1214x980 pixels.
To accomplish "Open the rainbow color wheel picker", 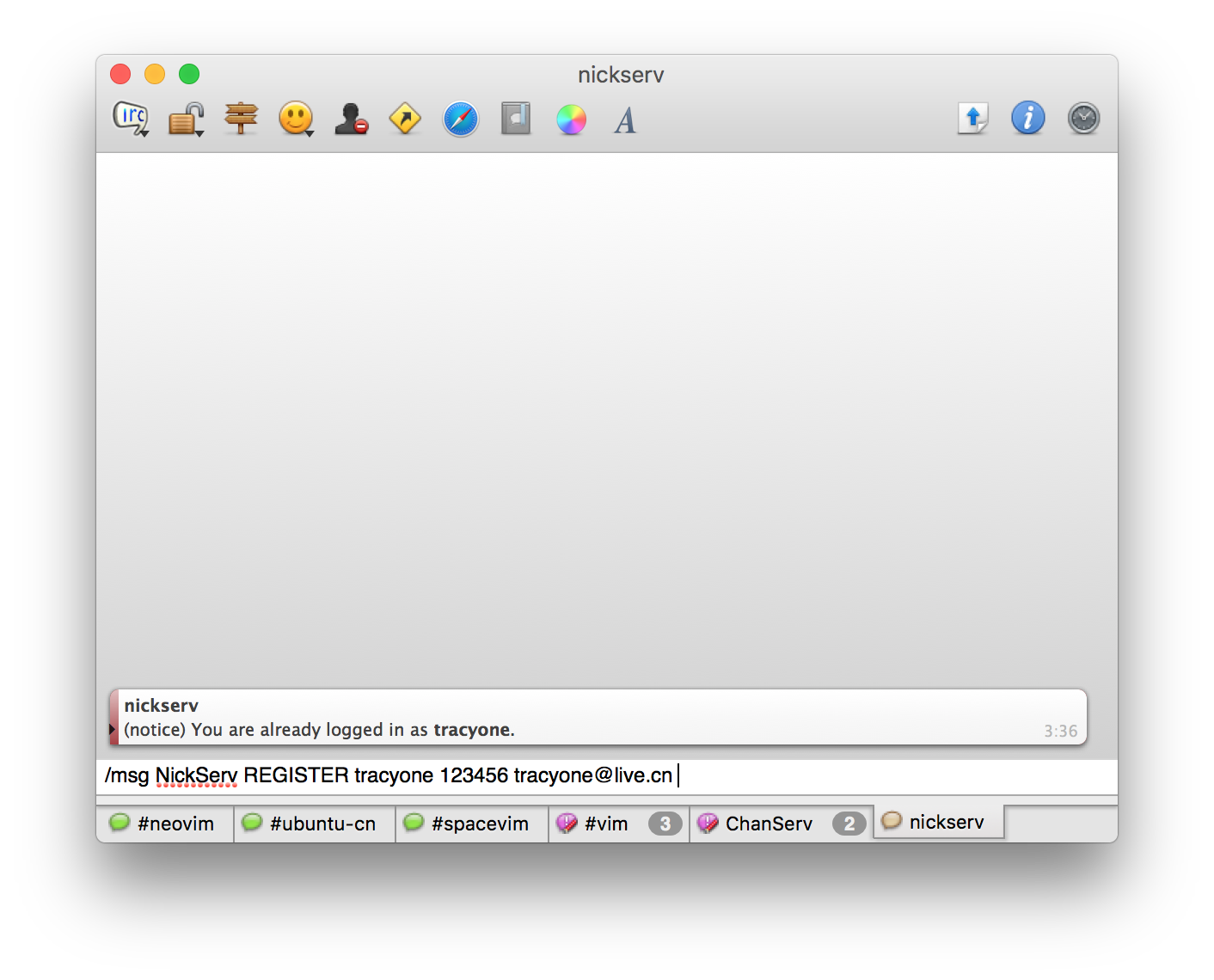I will (571, 119).
